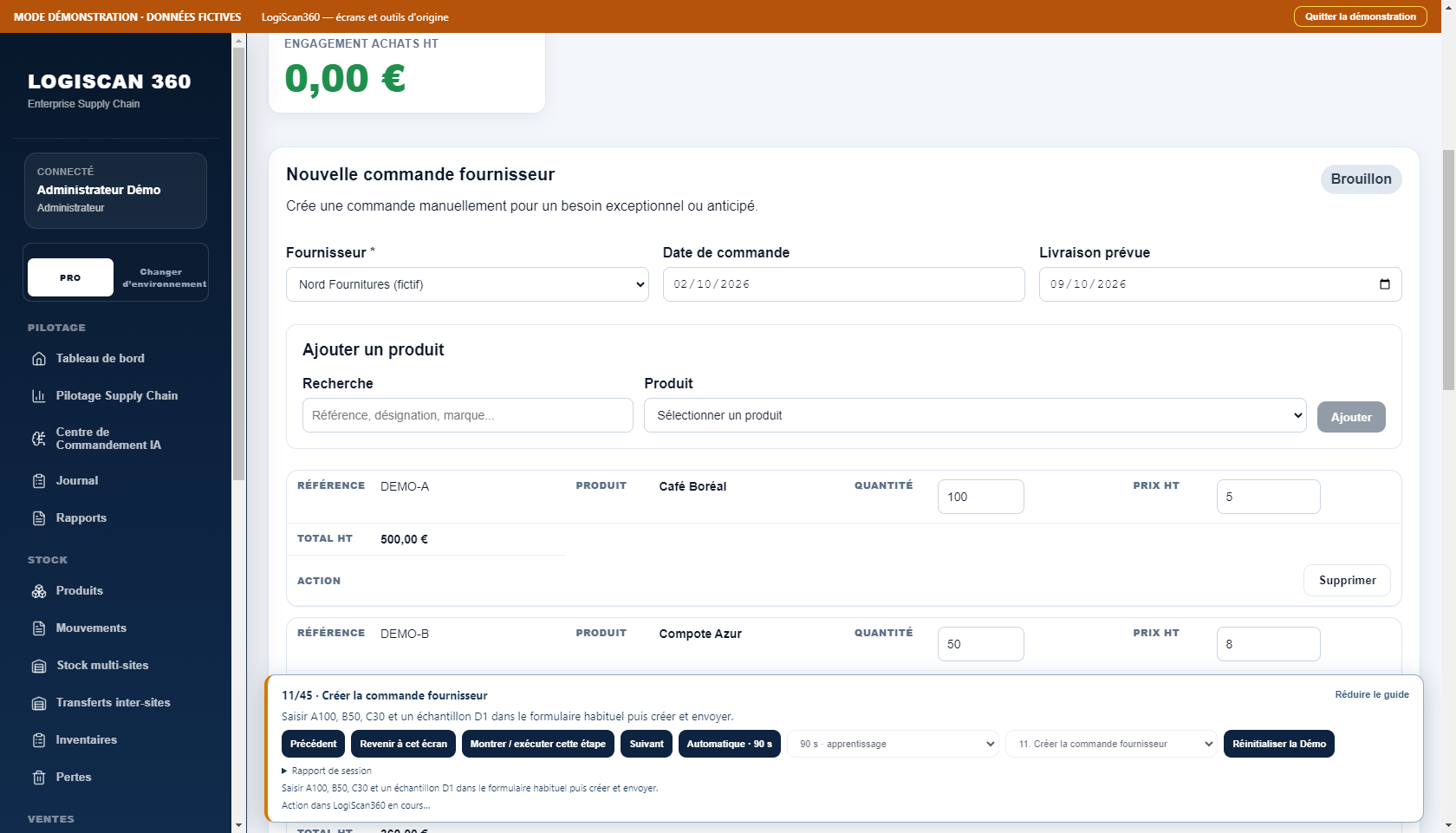Click the Recherche product search field
This screenshot has height=833, width=1456.
click(467, 415)
